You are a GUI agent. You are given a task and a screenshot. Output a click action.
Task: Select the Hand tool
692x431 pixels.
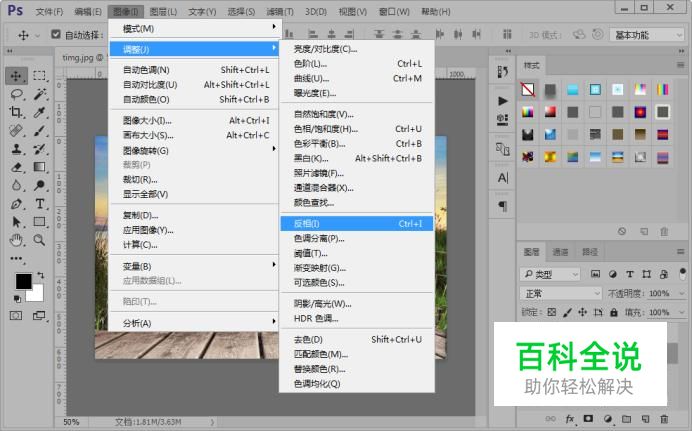[16, 240]
